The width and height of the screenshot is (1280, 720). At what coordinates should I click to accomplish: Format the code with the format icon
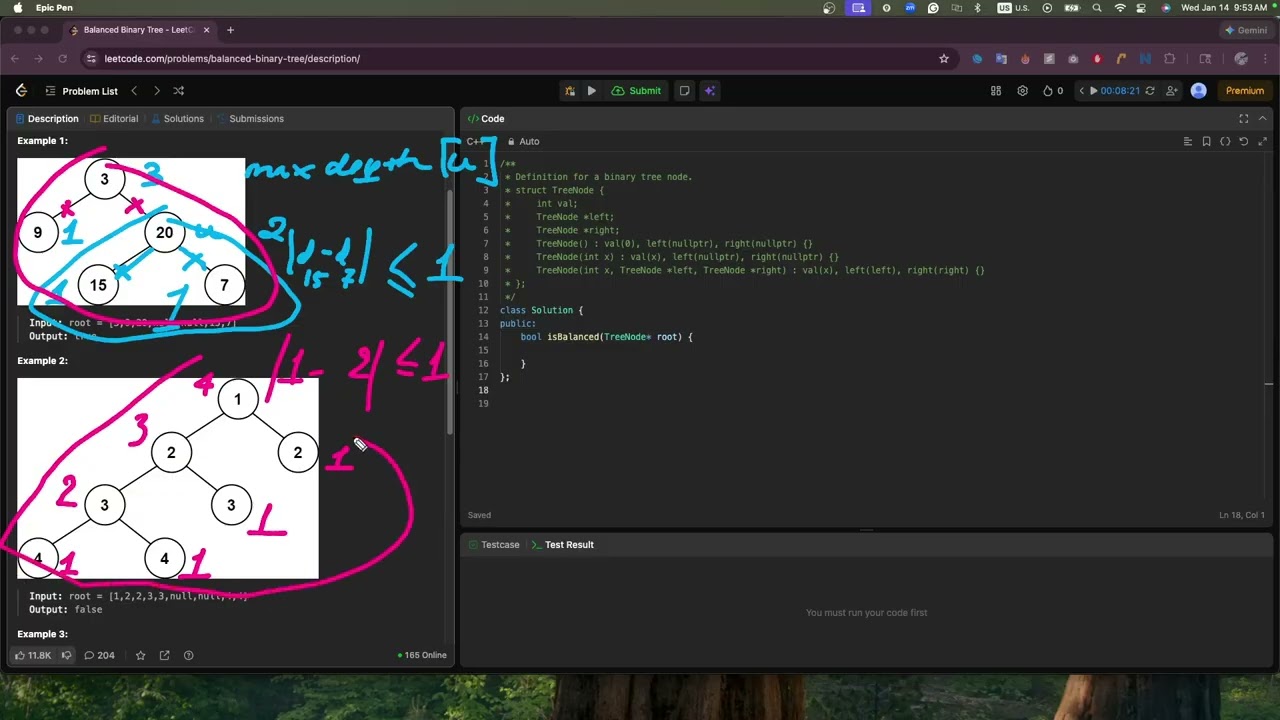[x=1188, y=142]
